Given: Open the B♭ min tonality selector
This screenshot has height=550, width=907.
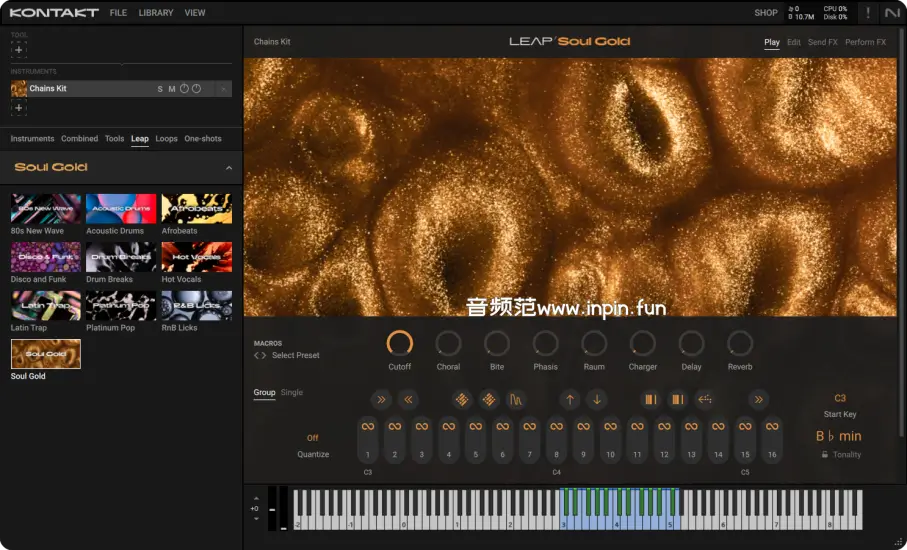Looking at the screenshot, I should coord(838,436).
